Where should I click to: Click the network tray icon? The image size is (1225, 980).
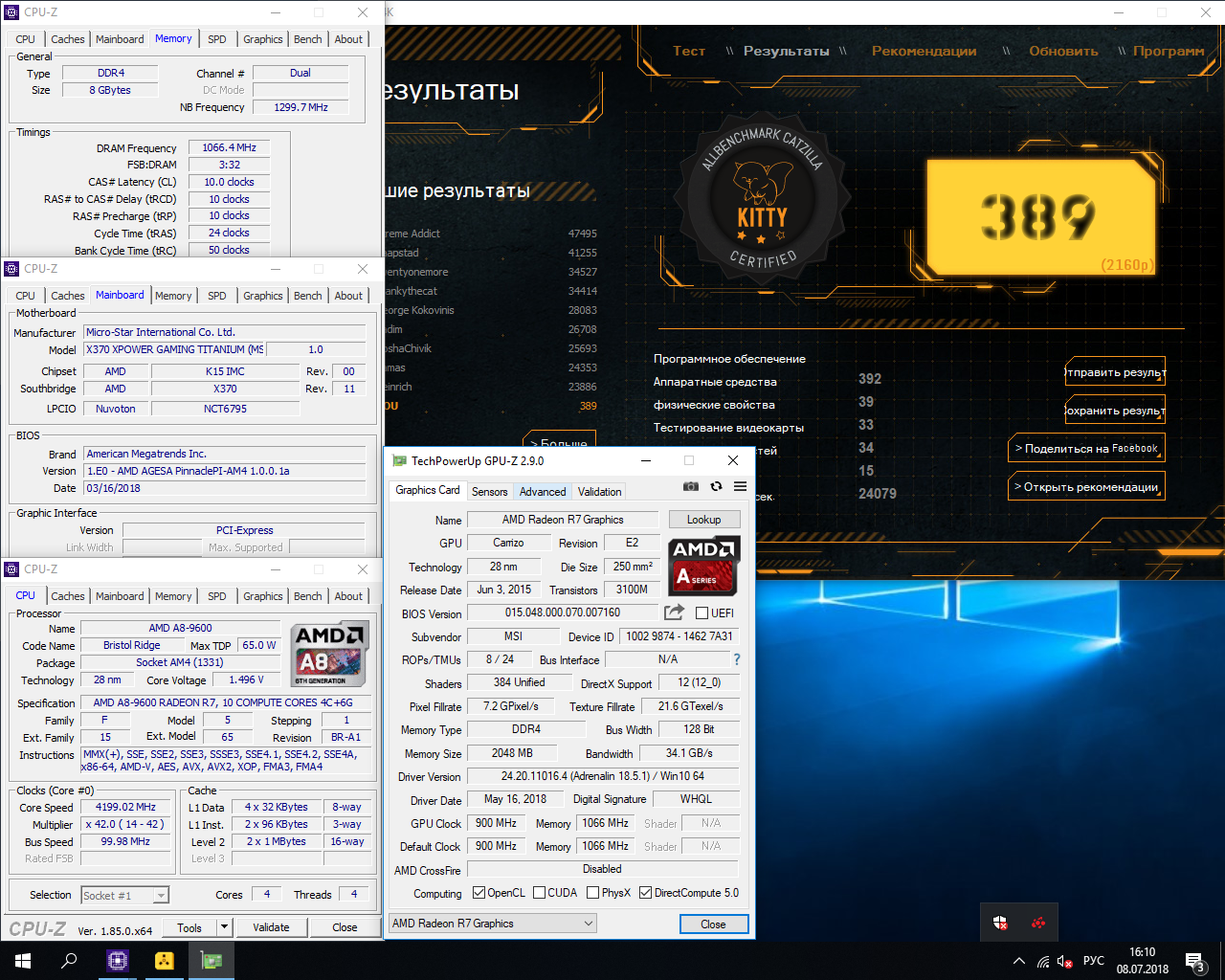tap(1043, 961)
